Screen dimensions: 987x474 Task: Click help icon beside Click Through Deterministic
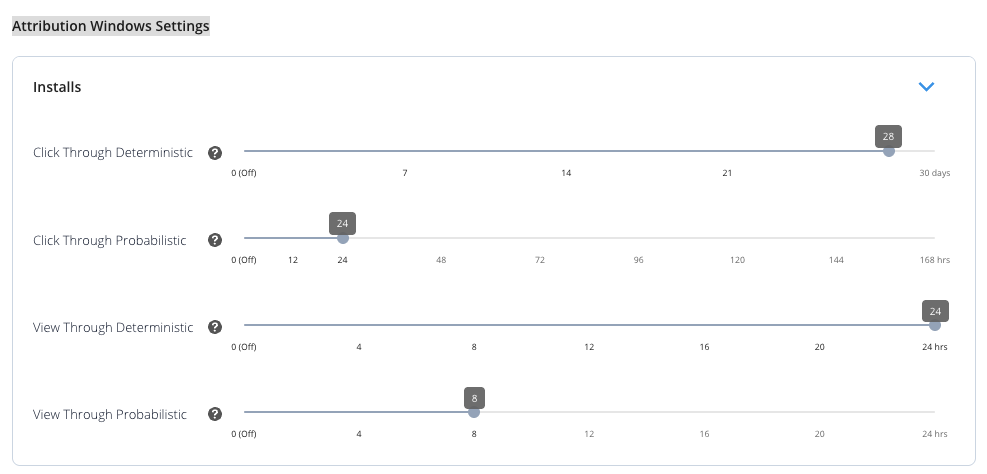pos(214,153)
